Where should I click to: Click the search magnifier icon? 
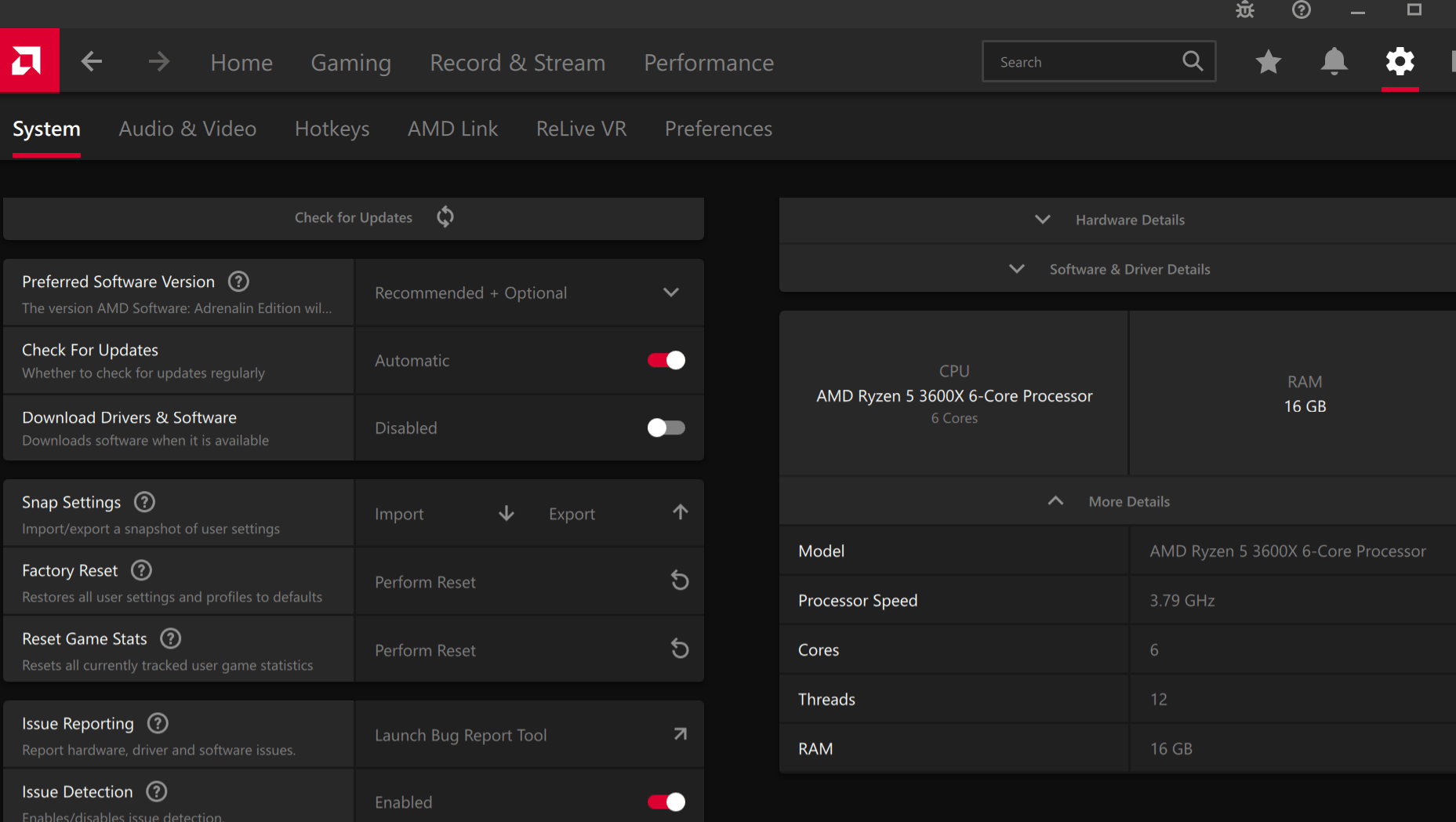(x=1193, y=60)
